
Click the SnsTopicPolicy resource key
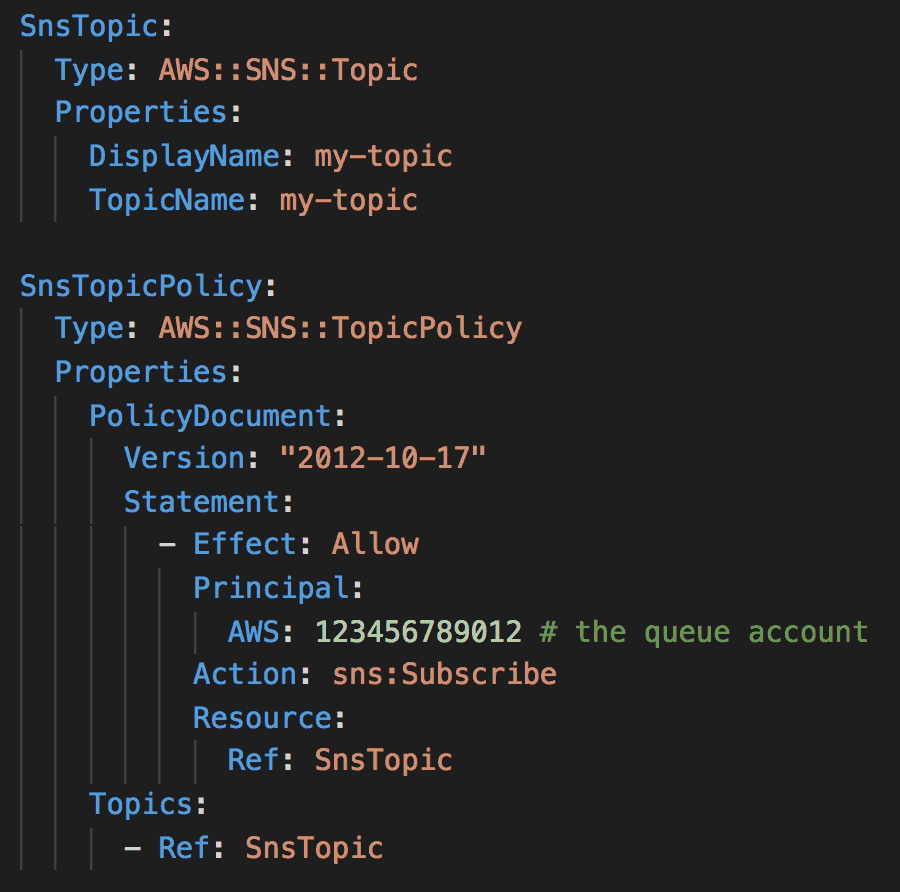tap(141, 286)
